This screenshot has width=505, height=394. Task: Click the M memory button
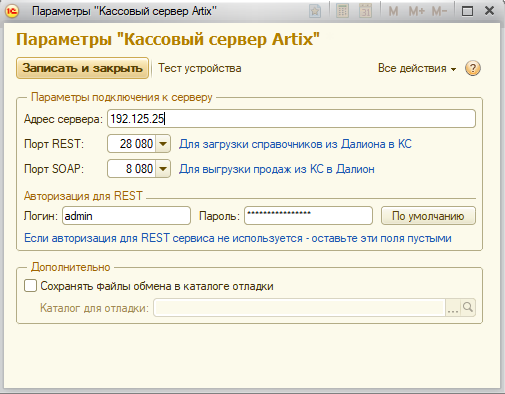point(393,11)
